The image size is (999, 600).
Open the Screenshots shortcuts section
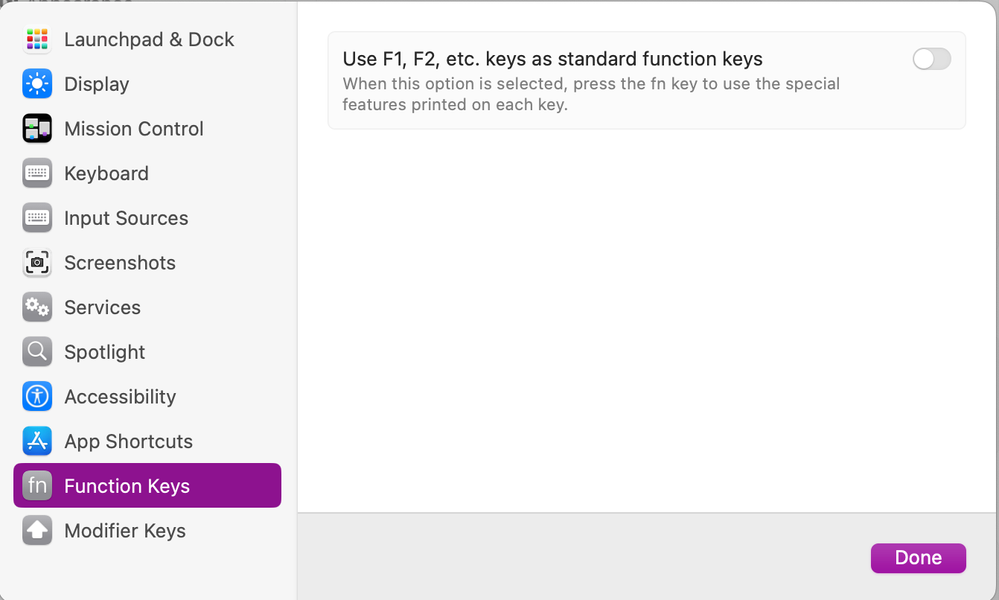click(120, 263)
